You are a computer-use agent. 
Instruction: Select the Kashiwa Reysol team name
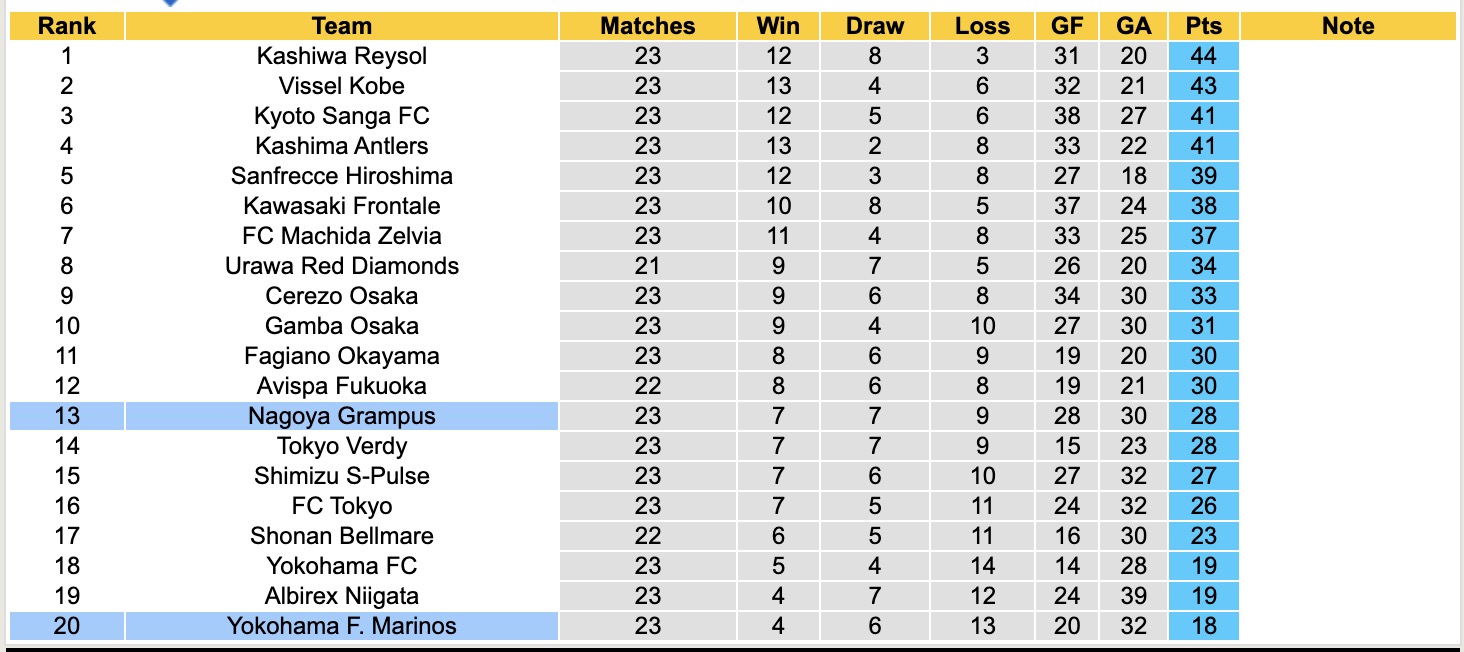point(341,56)
